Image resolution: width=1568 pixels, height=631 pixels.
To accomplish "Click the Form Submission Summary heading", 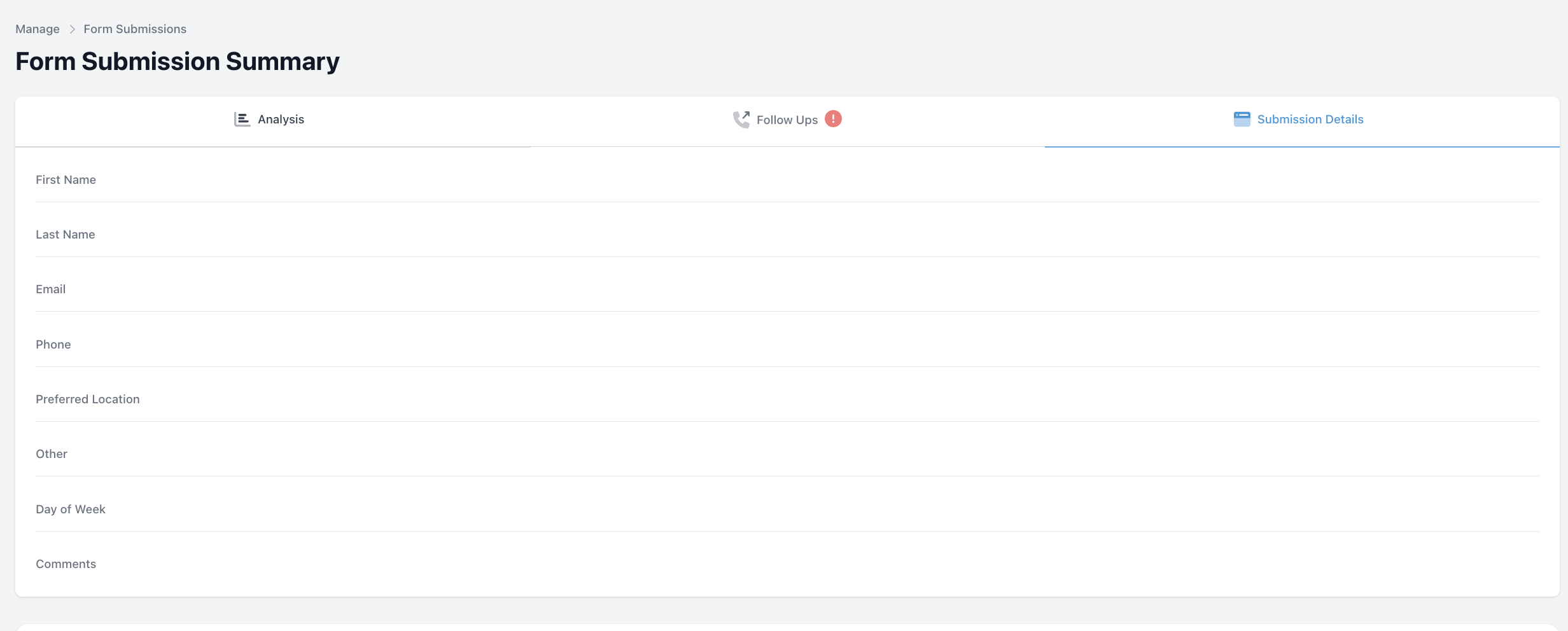I will pyautogui.click(x=178, y=62).
